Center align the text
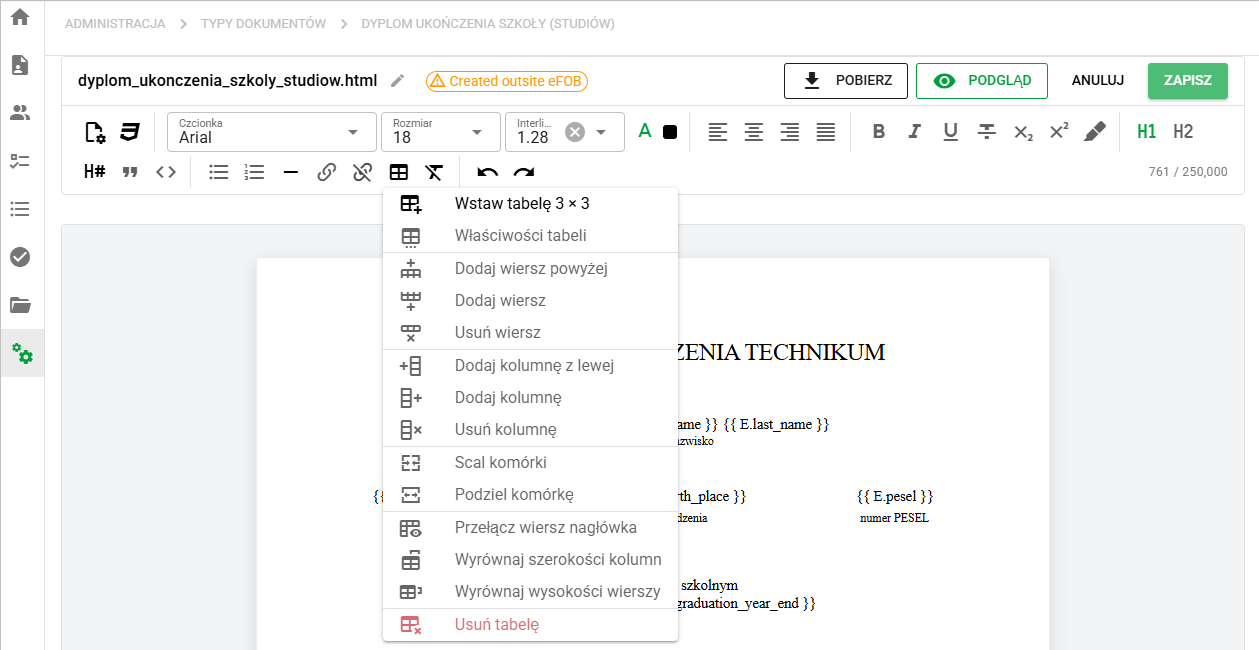Viewport: 1259px width, 650px height. pyautogui.click(x=754, y=132)
